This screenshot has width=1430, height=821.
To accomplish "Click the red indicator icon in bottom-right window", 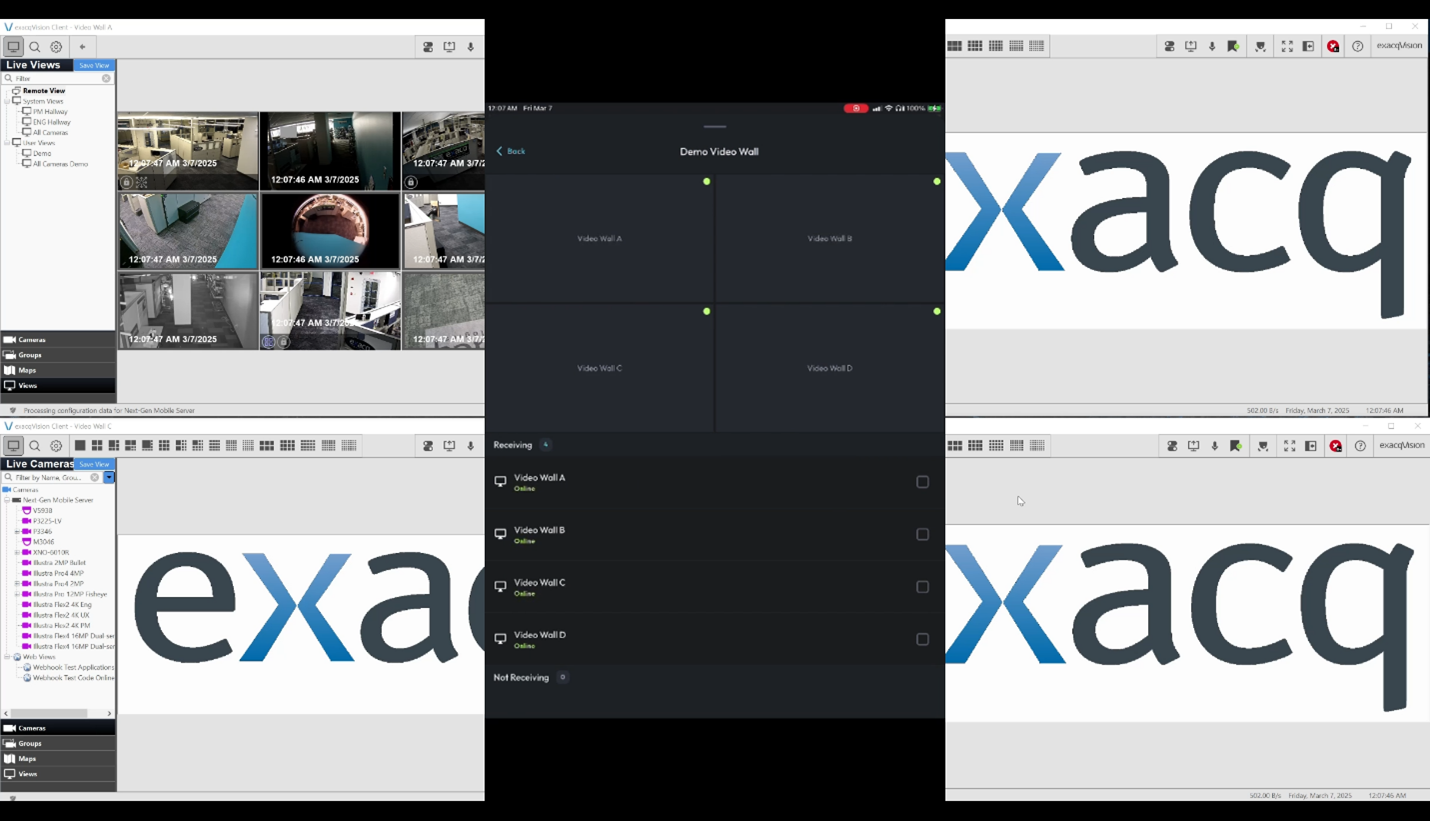I will pos(1336,446).
